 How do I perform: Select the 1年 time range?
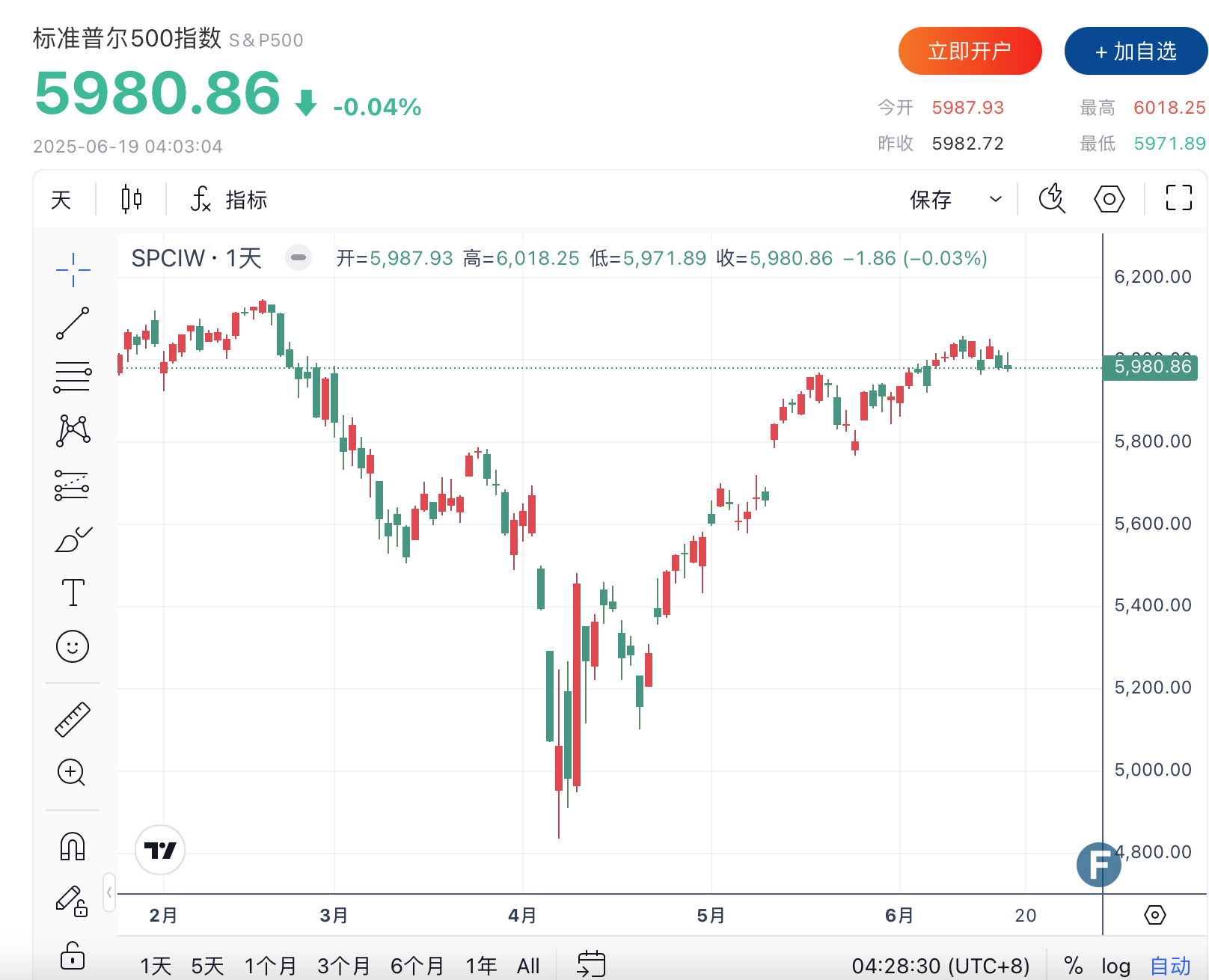[481, 966]
